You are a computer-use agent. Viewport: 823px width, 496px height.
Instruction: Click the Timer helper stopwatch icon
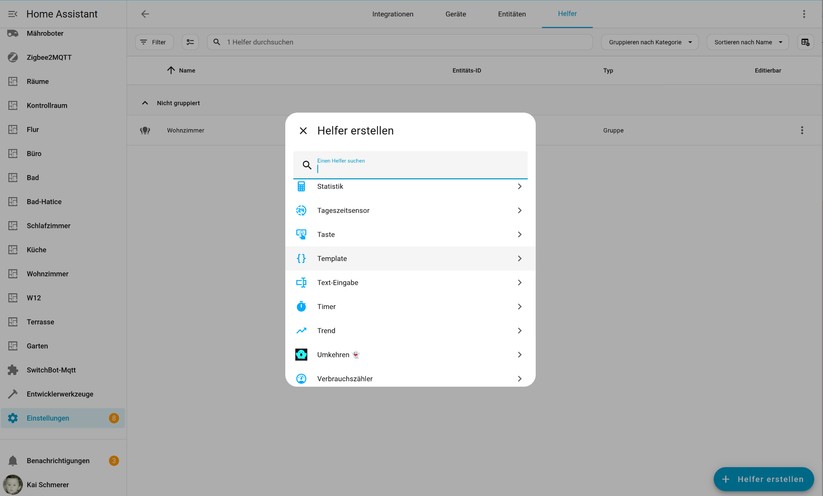point(301,307)
